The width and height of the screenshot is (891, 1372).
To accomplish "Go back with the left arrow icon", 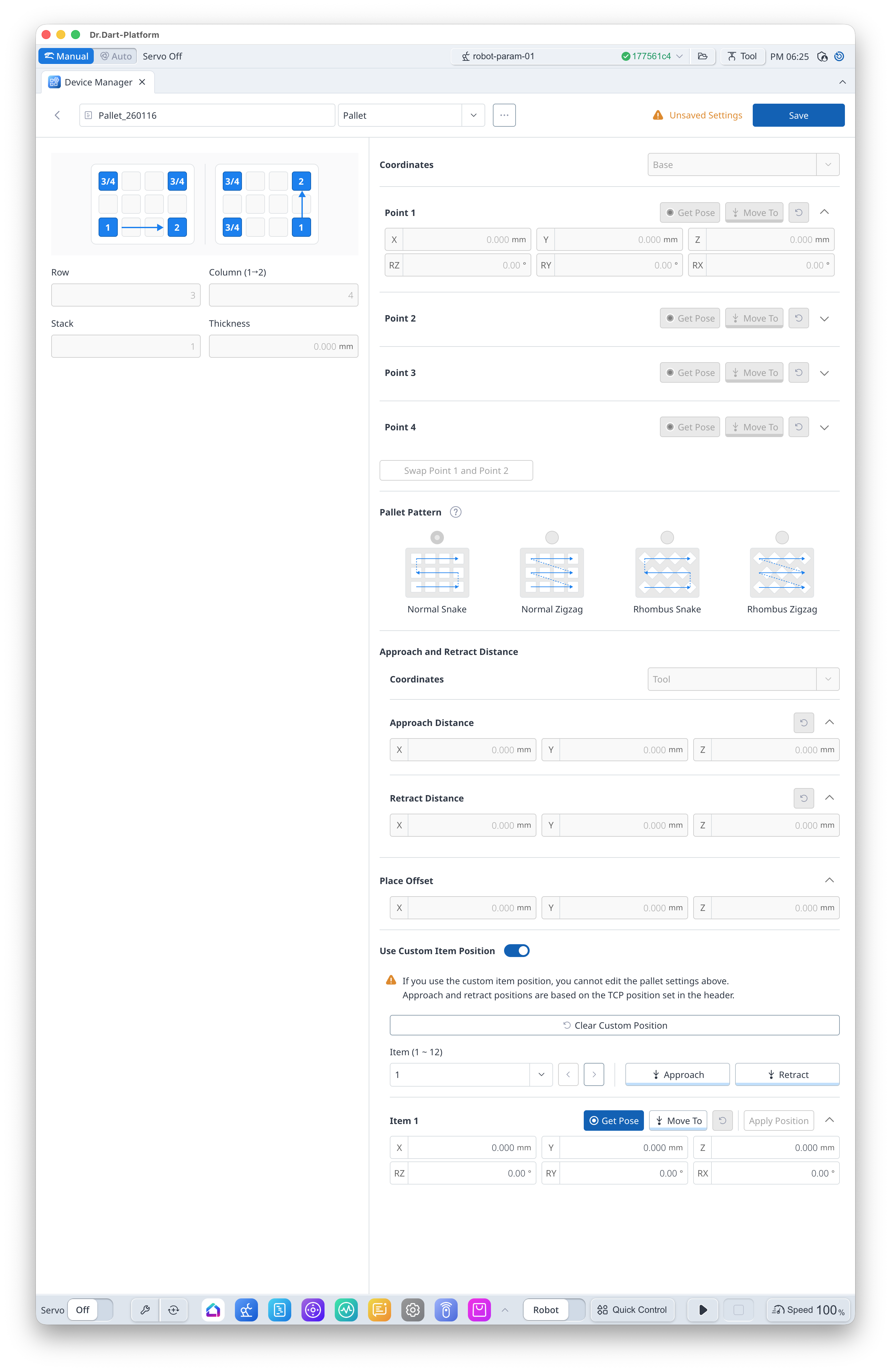I will (57, 115).
